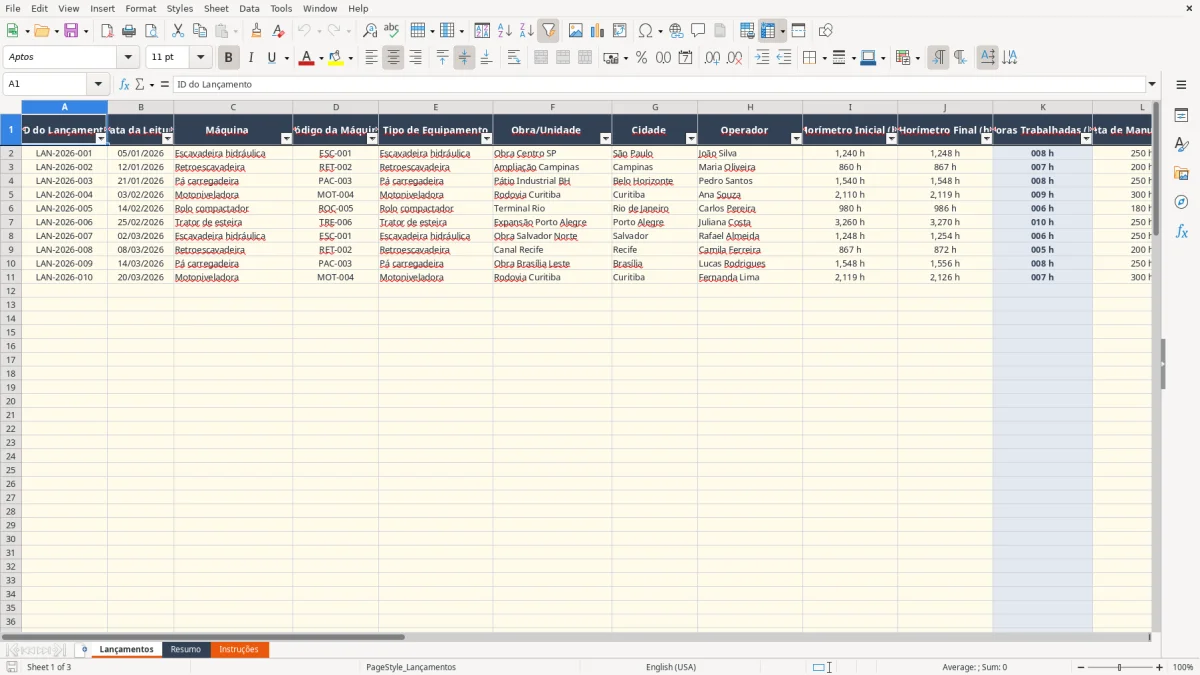
Task: Toggle Italic formatting
Action: point(251,58)
